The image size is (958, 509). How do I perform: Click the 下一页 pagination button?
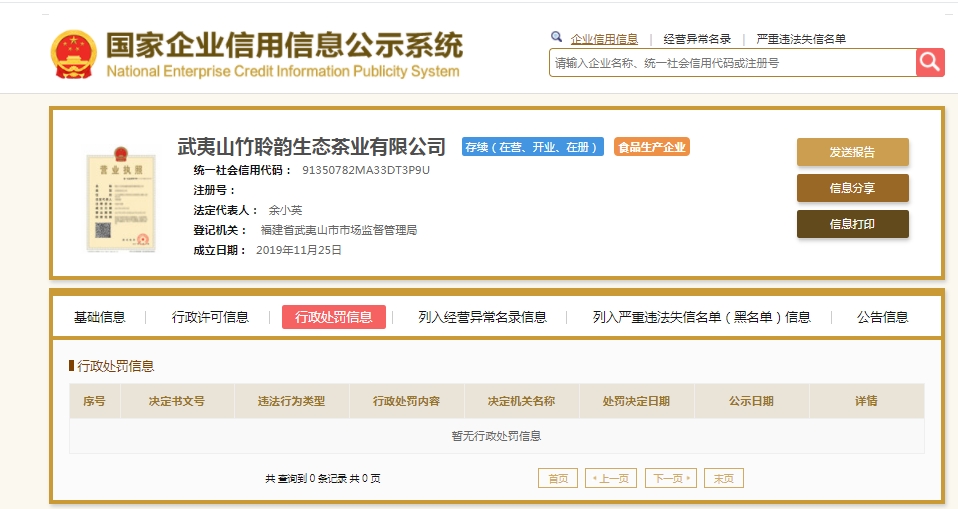pos(671,478)
